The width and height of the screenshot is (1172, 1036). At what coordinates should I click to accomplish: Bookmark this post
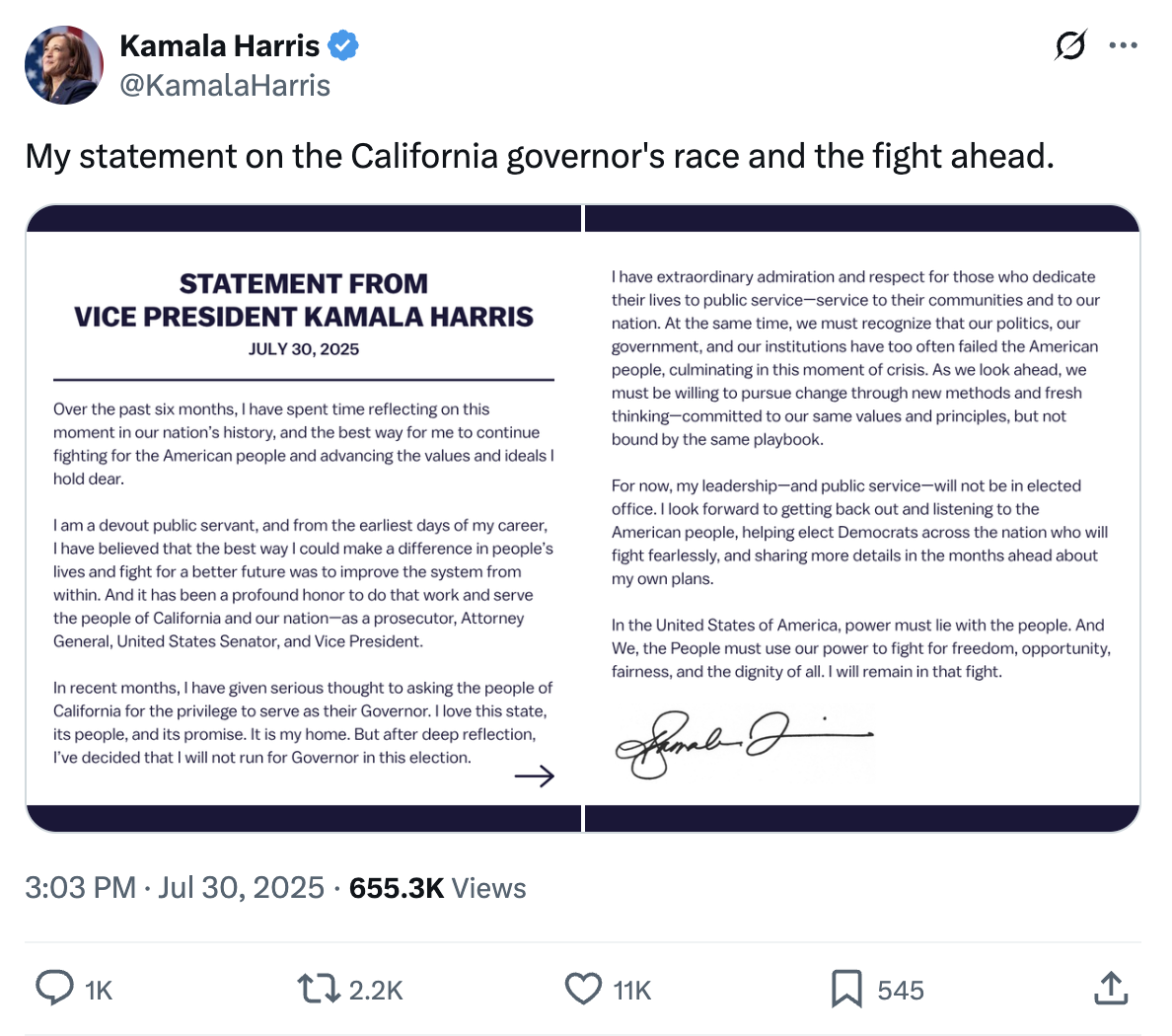[846, 989]
